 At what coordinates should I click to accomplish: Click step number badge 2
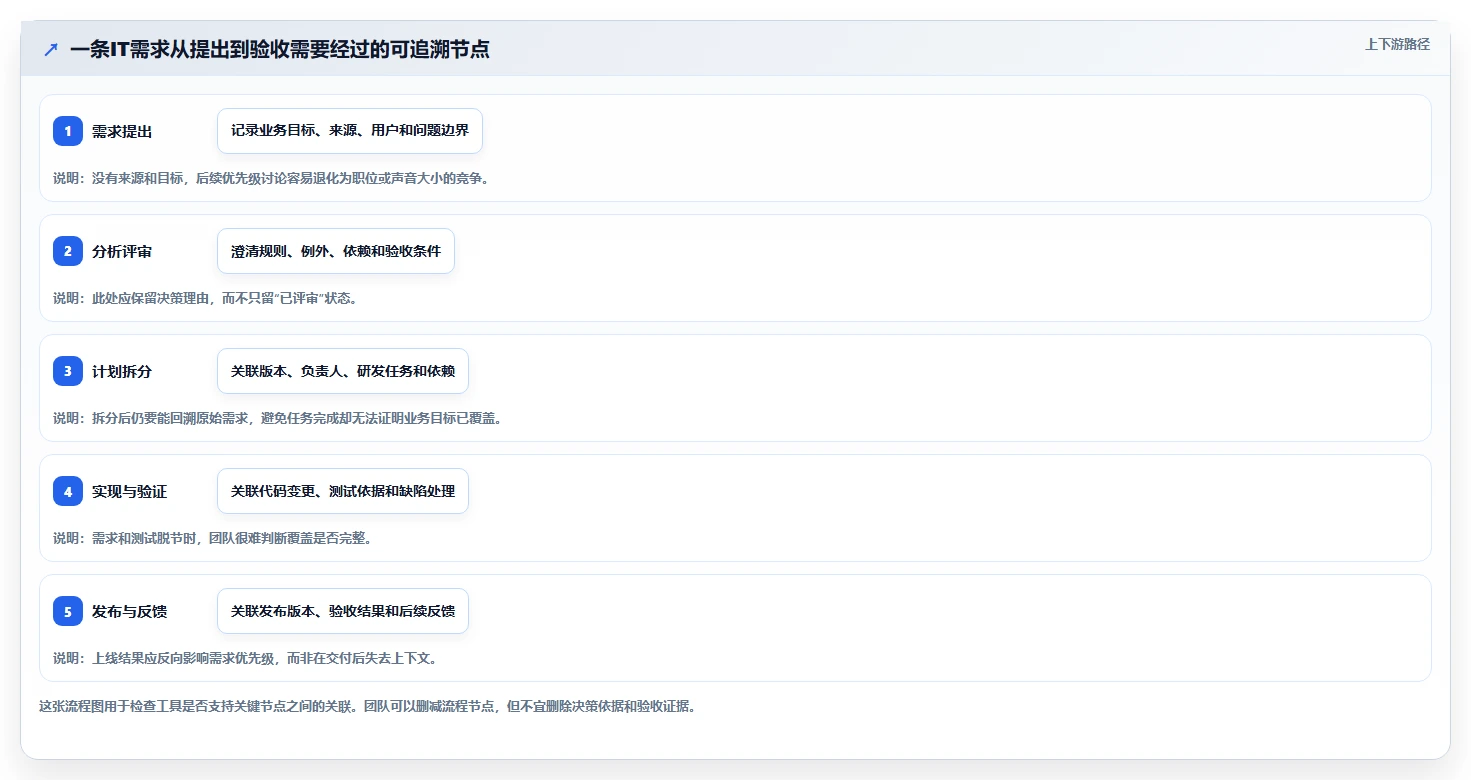point(68,251)
